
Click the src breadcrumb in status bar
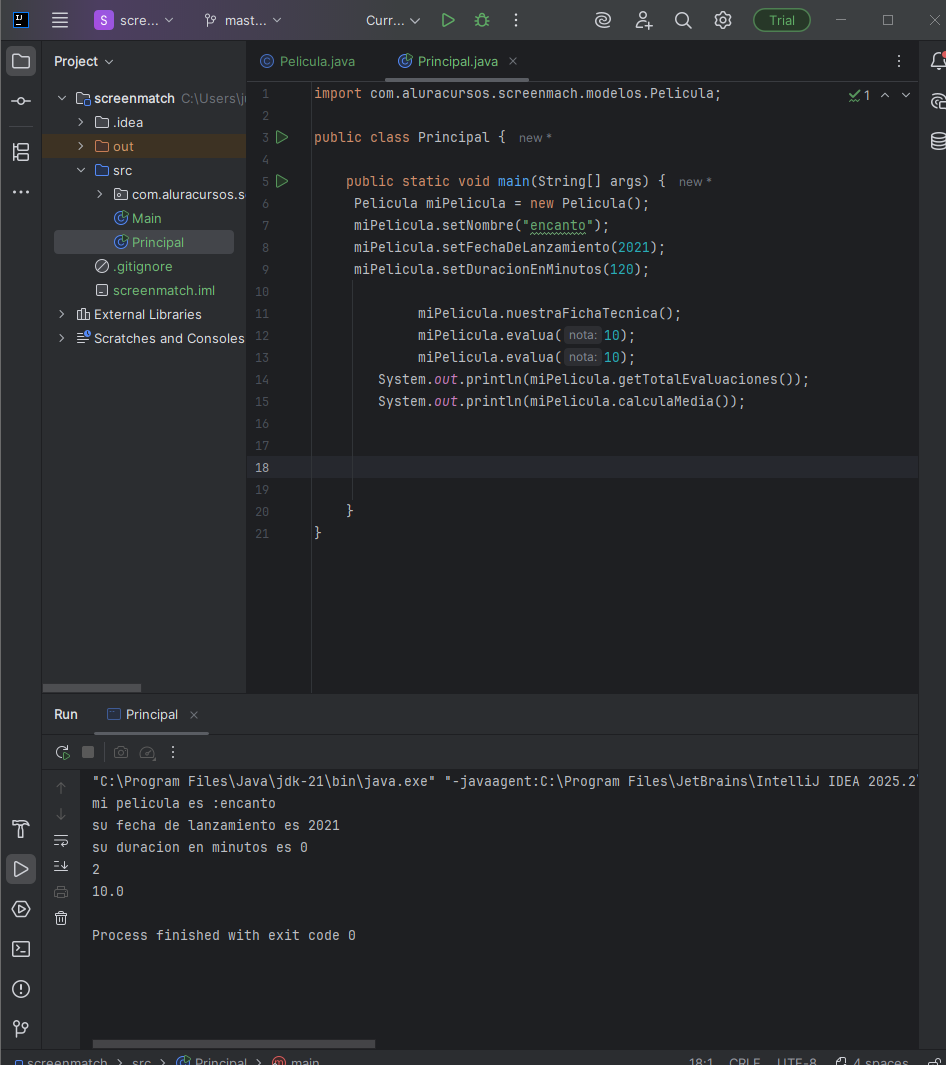click(x=141, y=1060)
